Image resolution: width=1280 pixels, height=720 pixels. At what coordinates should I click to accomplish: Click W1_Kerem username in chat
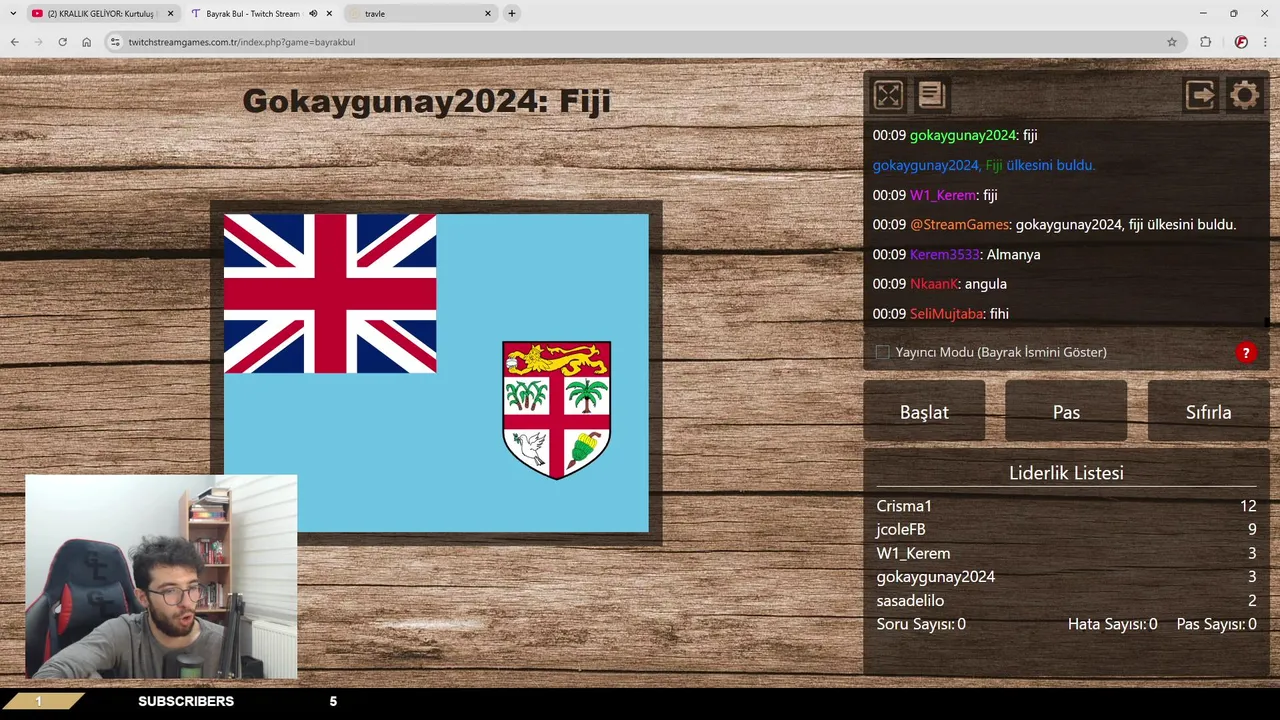[942, 195]
